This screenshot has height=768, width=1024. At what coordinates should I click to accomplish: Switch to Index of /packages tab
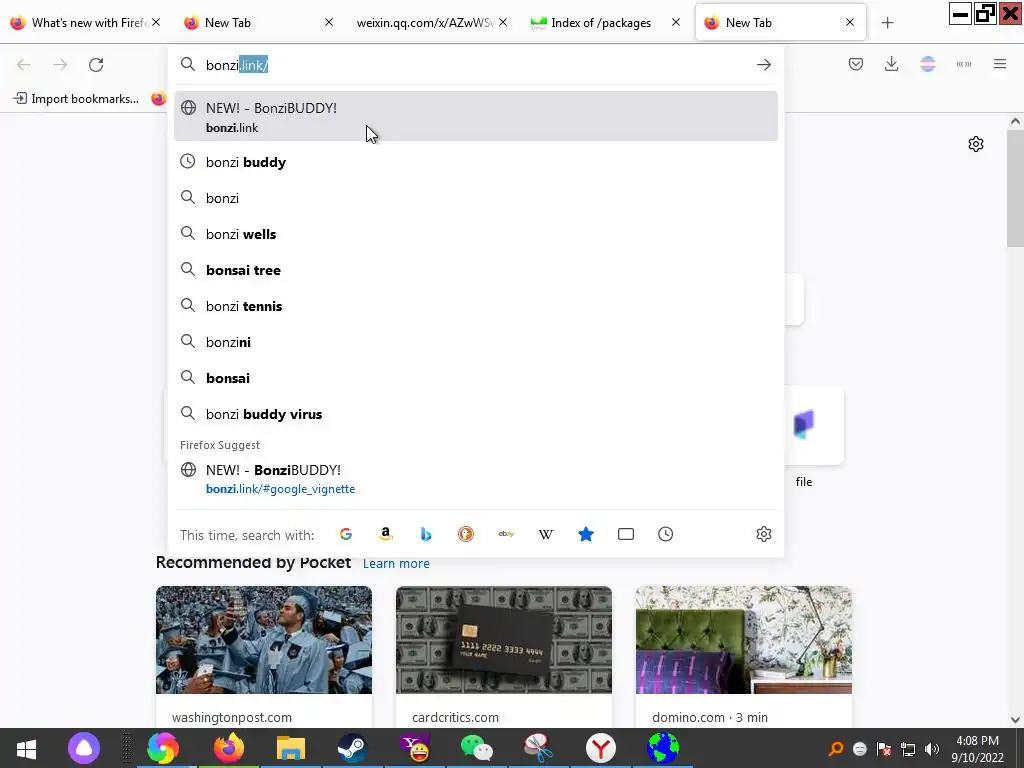[601, 23]
